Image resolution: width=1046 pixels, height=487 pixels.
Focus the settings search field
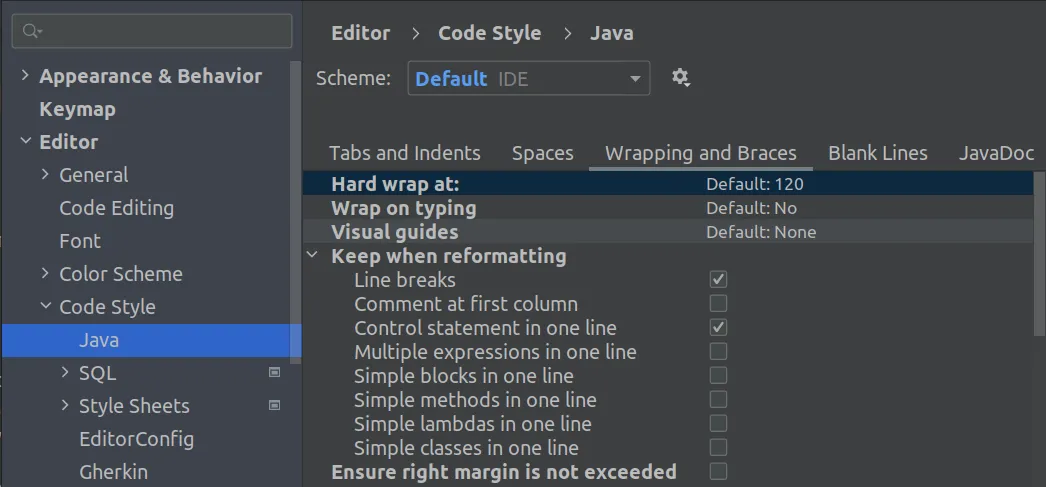click(160, 32)
